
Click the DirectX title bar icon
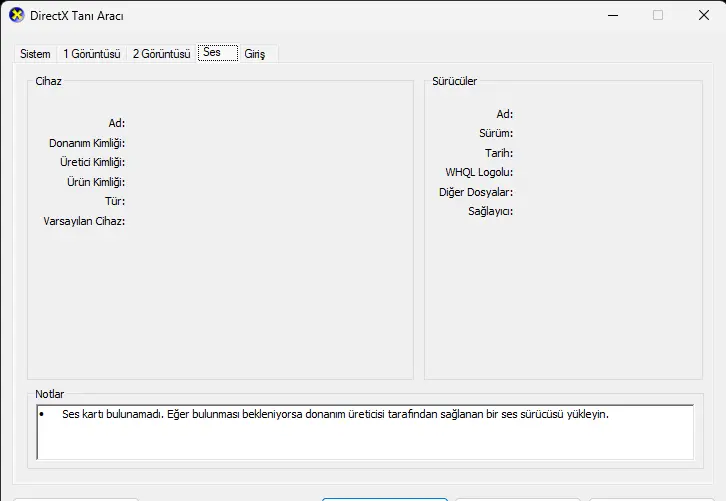pos(16,15)
